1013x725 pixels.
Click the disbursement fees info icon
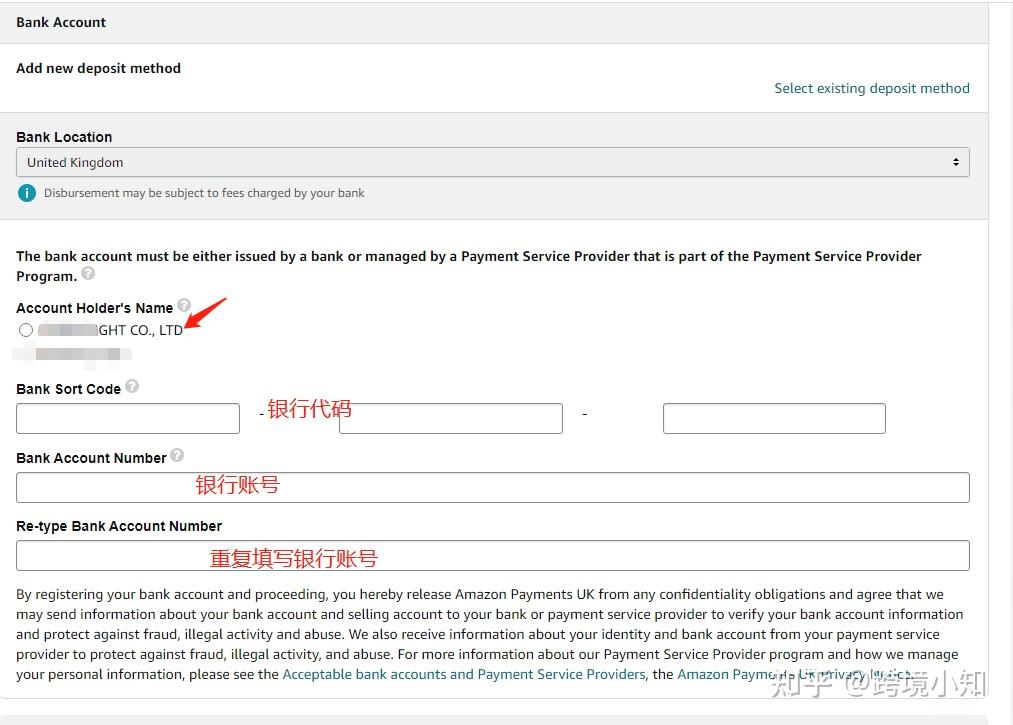click(27, 193)
